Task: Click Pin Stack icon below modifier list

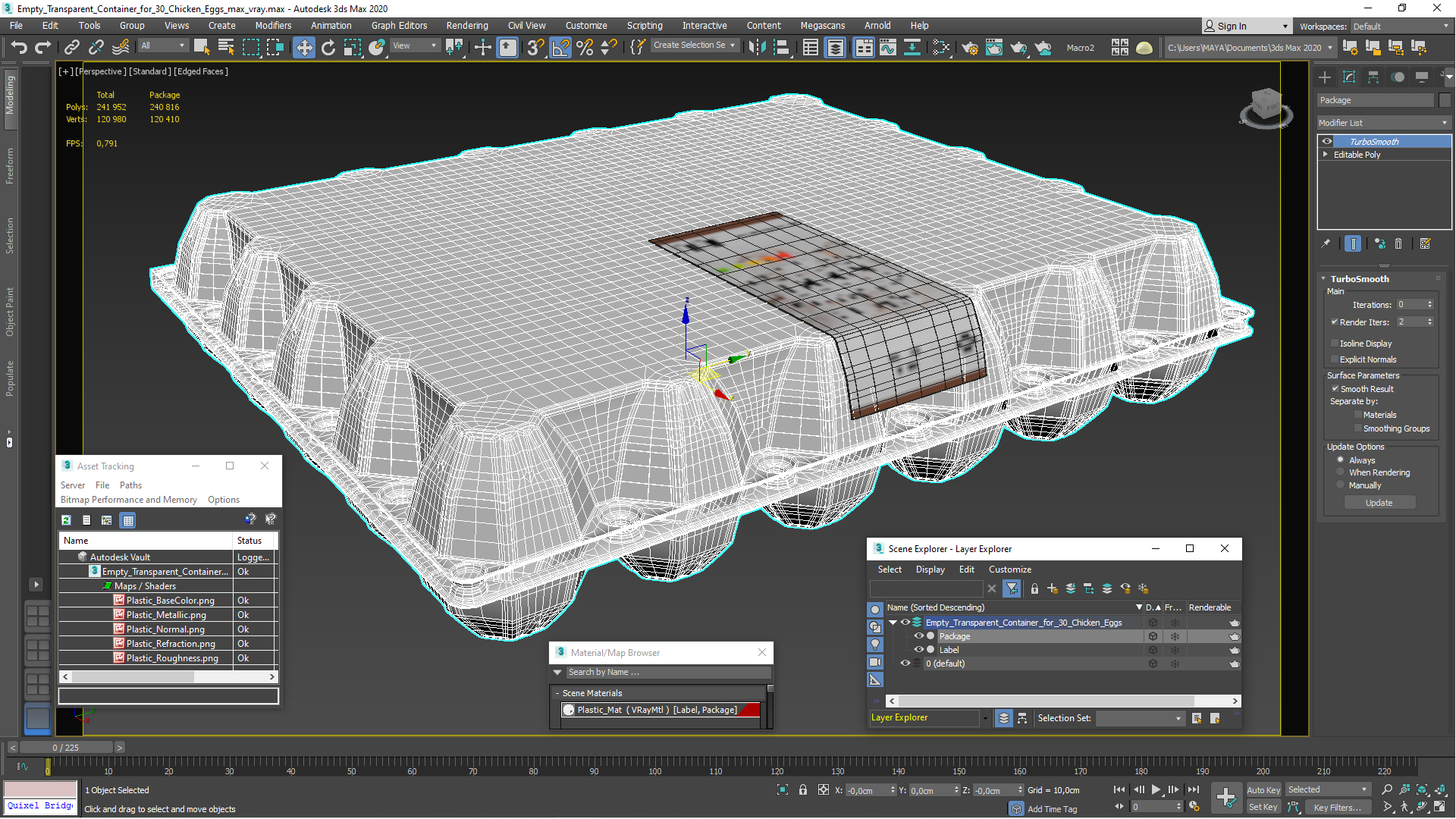Action: (x=1326, y=243)
